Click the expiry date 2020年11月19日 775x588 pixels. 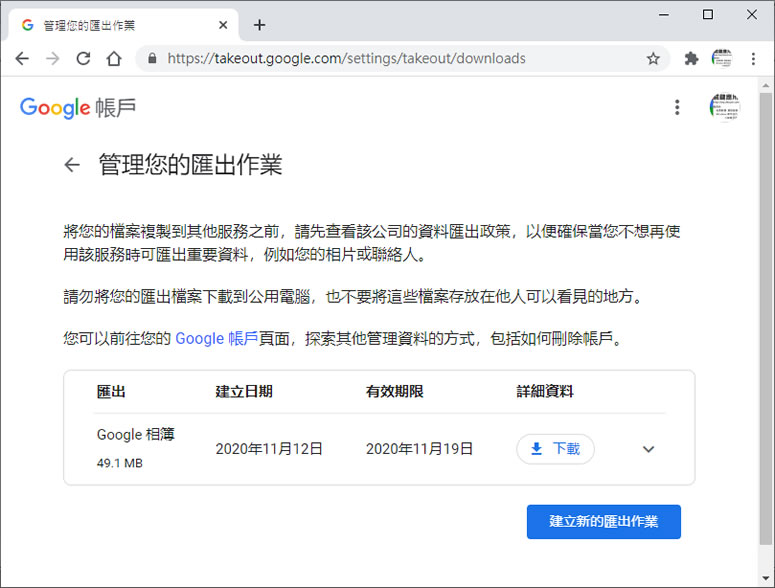(x=419, y=449)
